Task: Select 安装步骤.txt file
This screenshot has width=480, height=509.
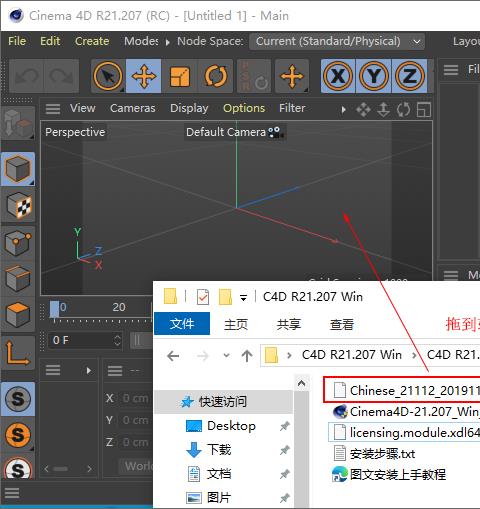Action: tap(374, 454)
